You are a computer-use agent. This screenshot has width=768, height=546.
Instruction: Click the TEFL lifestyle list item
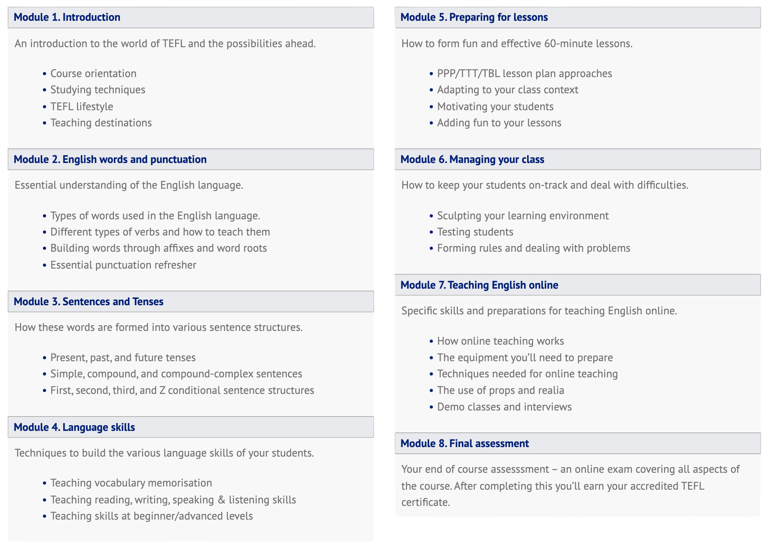[82, 106]
